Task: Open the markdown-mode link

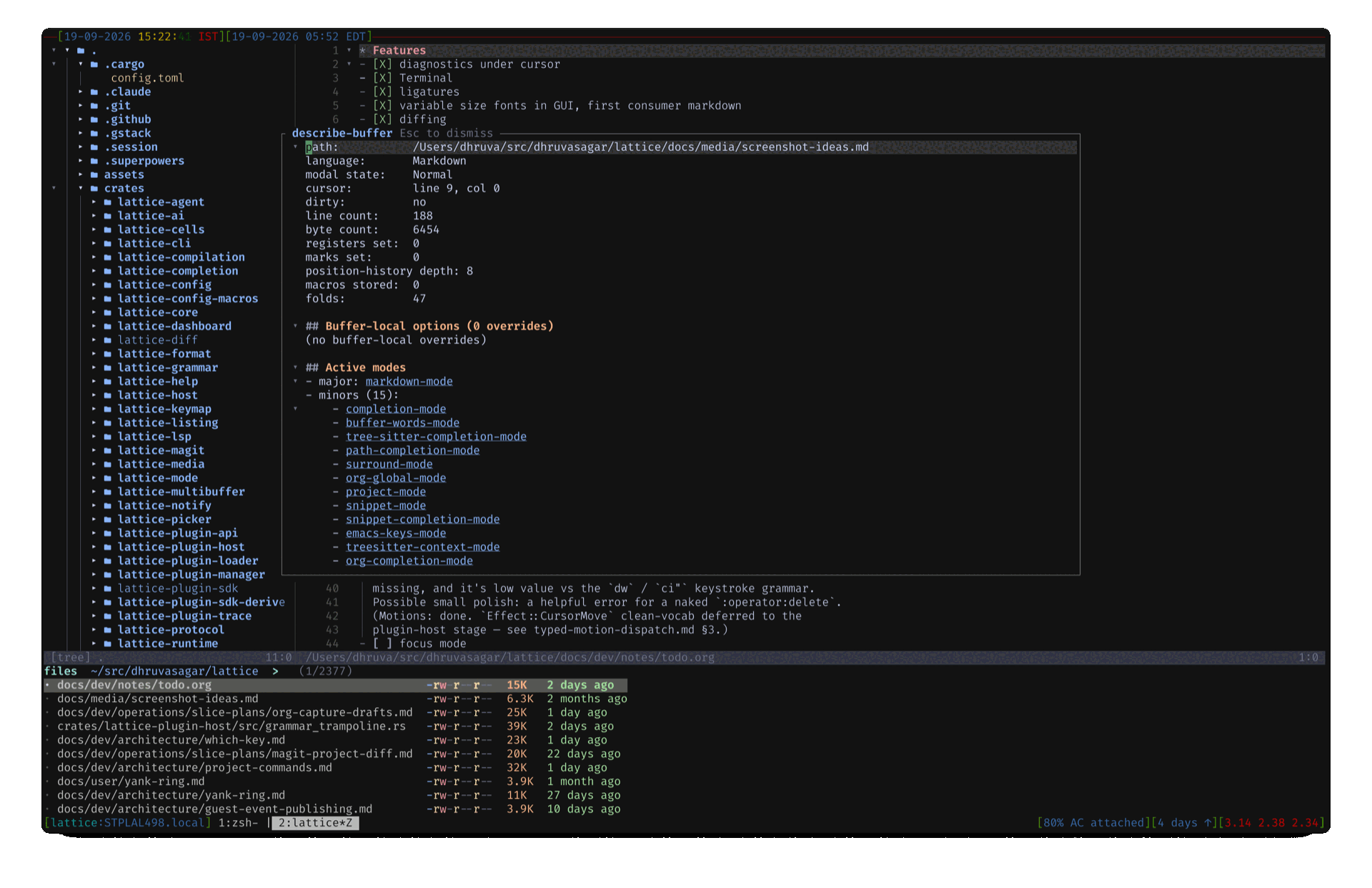Action: tap(409, 382)
